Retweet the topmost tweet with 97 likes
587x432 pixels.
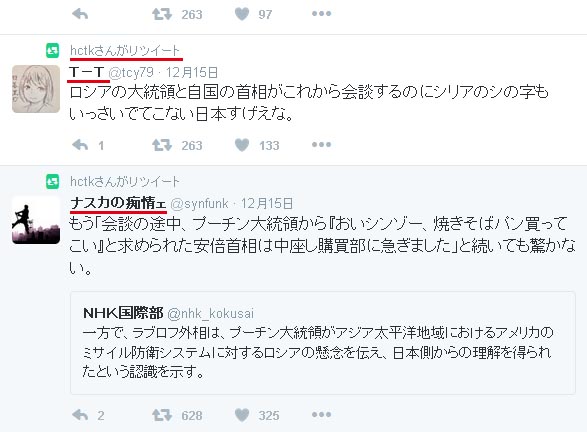(x=162, y=14)
